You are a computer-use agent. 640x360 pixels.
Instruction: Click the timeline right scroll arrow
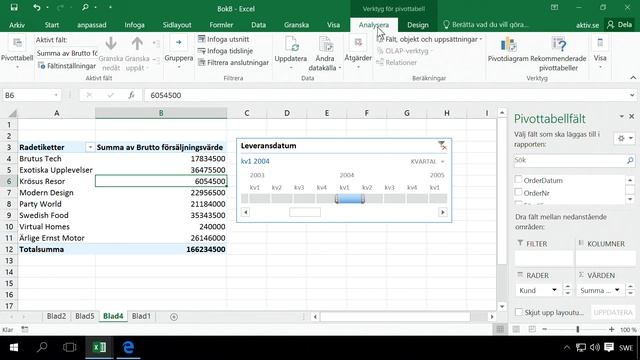(x=442, y=212)
